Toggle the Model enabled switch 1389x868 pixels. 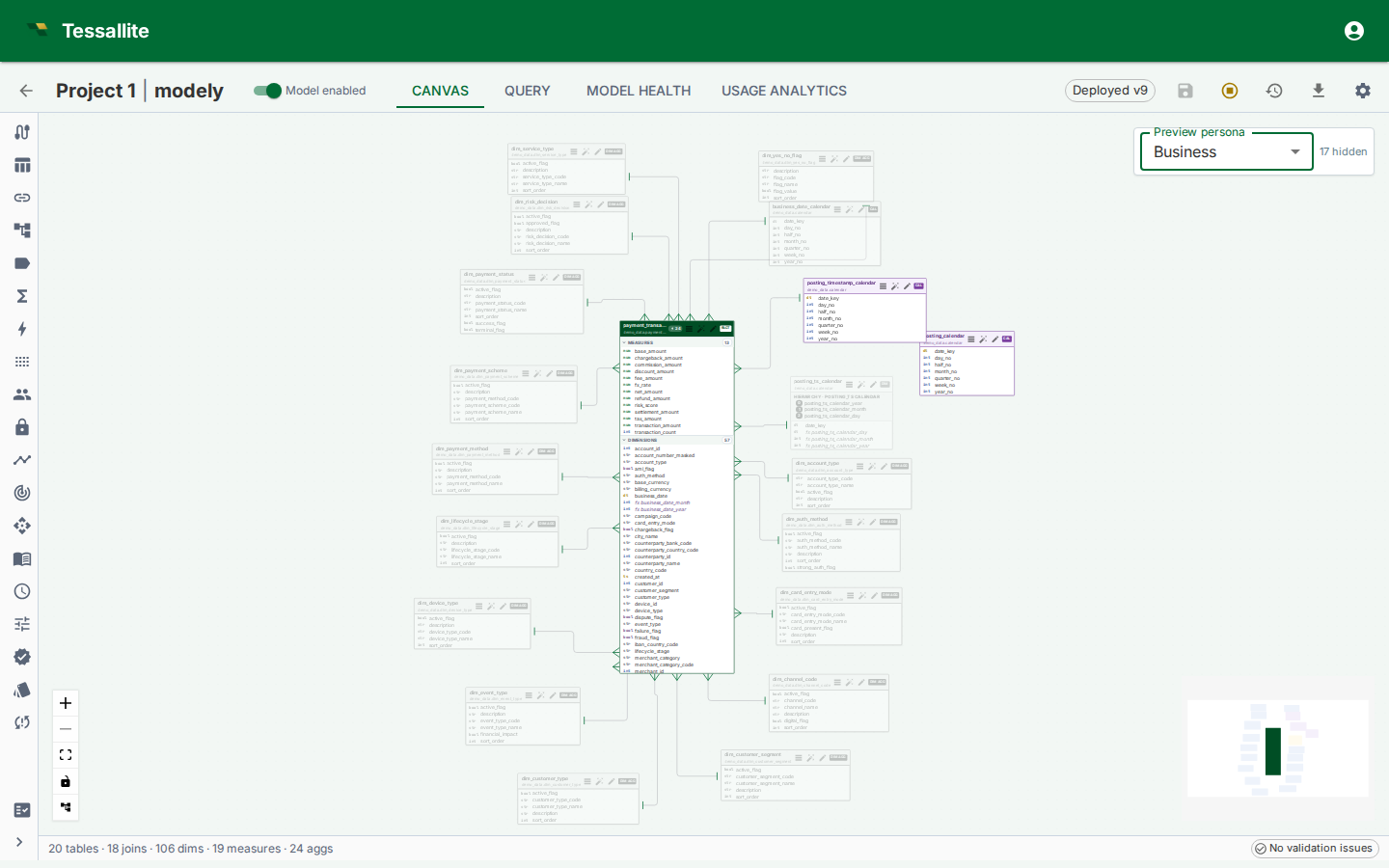click(267, 91)
